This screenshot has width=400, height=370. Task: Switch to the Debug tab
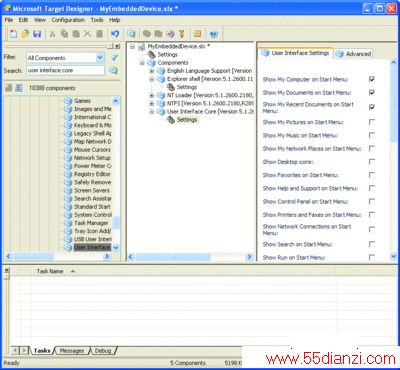[103, 351]
